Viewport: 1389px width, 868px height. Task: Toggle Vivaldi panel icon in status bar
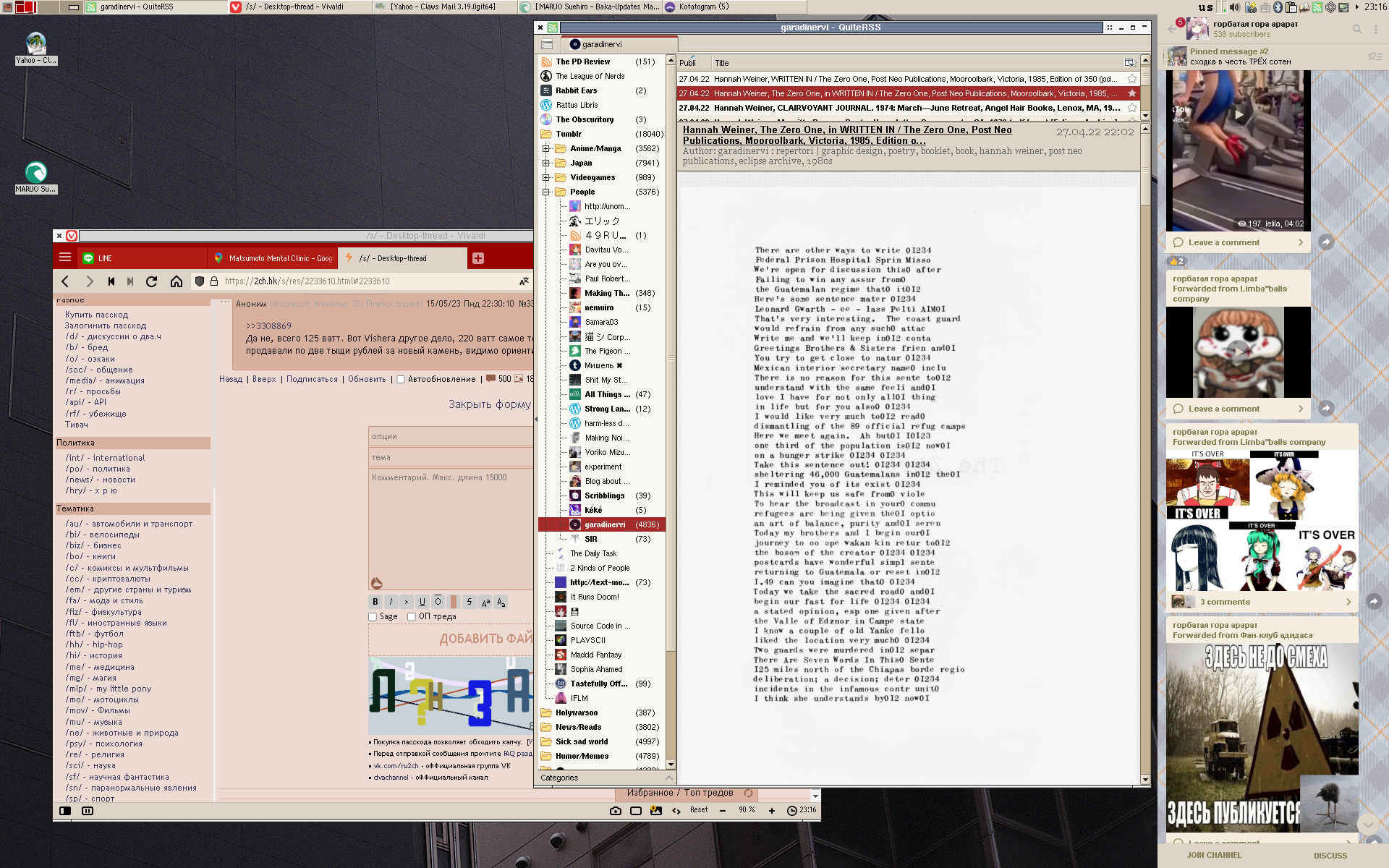click(65, 811)
